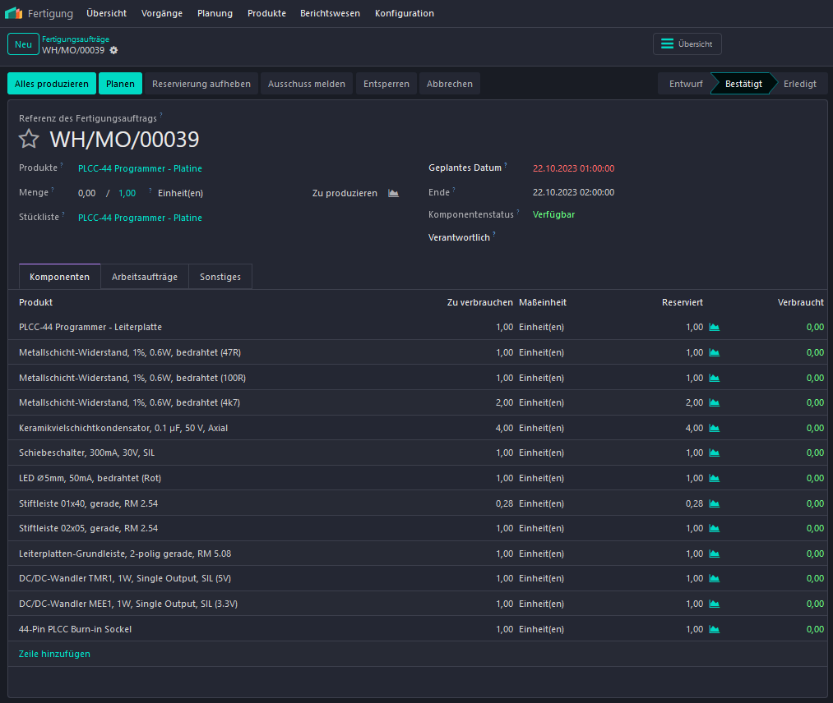Click the 4,00 Zu verbrauchen value for Keramikvielschichtkondensator

tap(504, 428)
